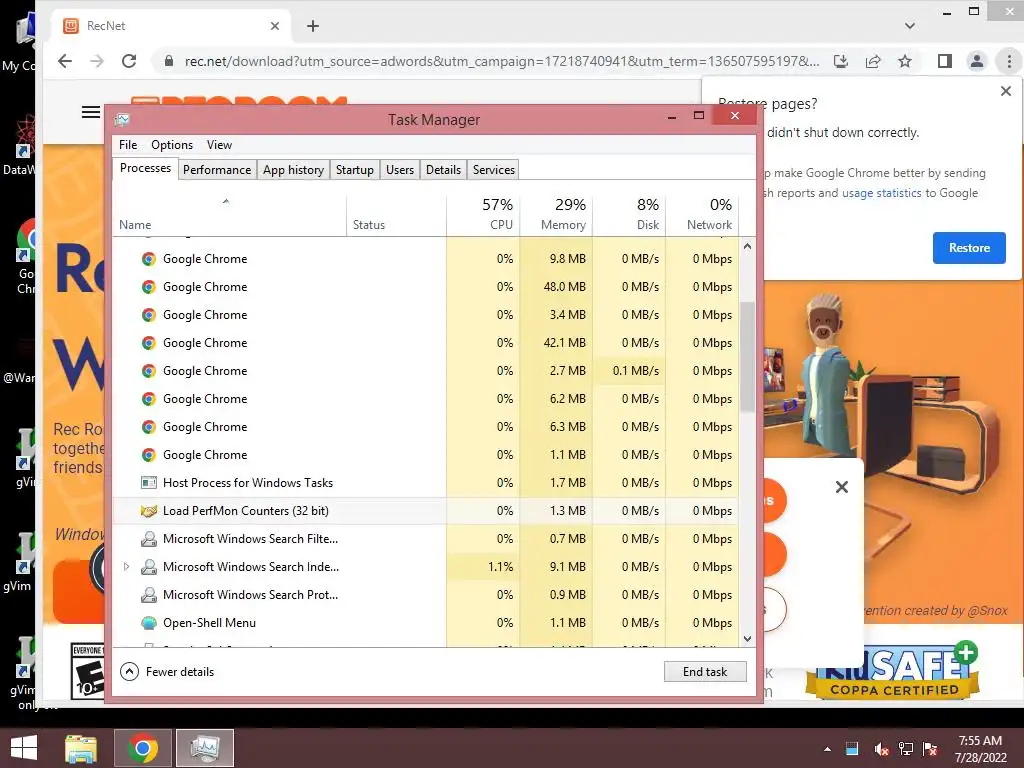Click the process list scrollbar thumb
Viewport: 1024px width, 768px height.
click(747, 357)
